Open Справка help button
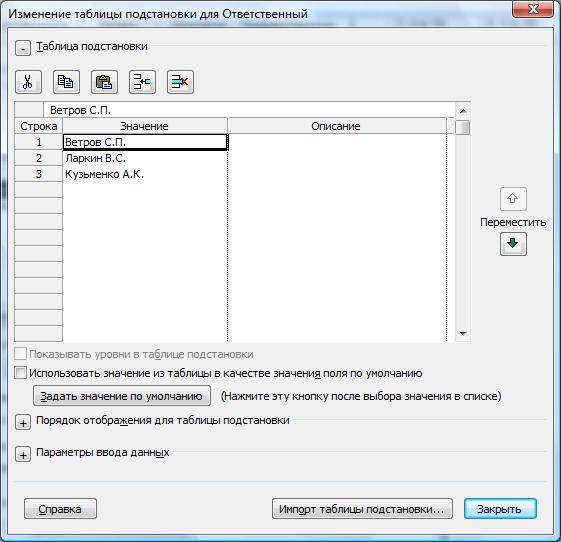561x542 pixels. (60, 508)
